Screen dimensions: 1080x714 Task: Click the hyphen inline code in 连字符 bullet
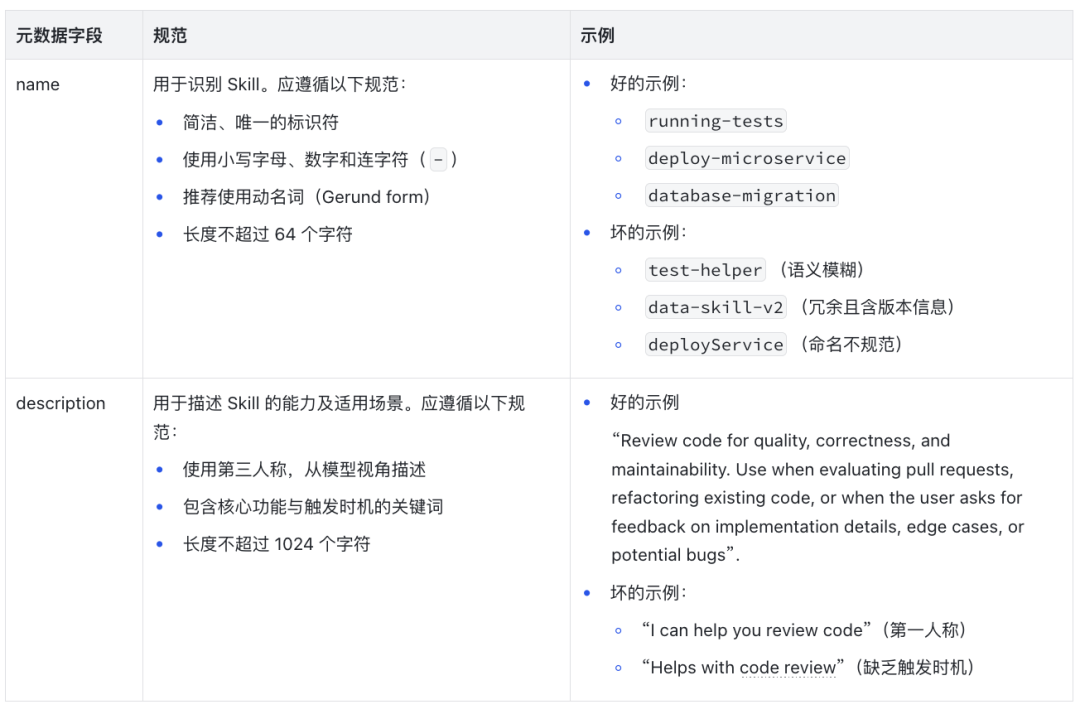pos(438,160)
